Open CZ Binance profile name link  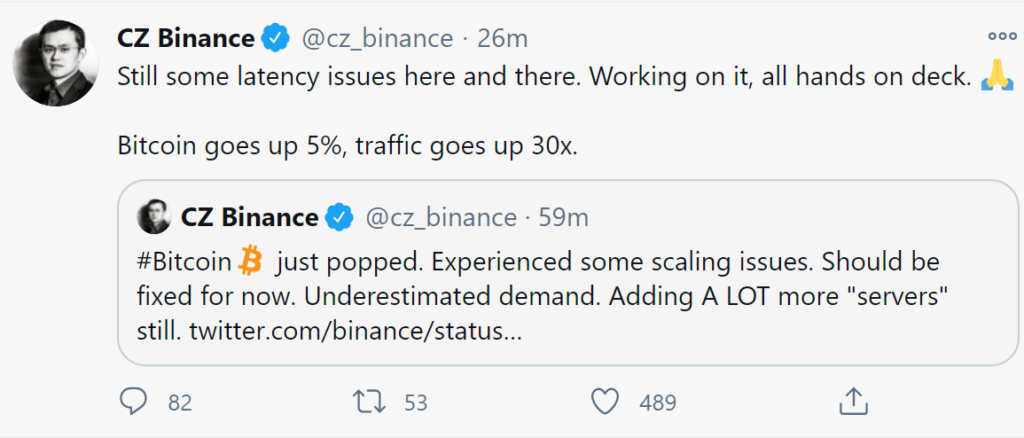pyautogui.click(x=185, y=39)
